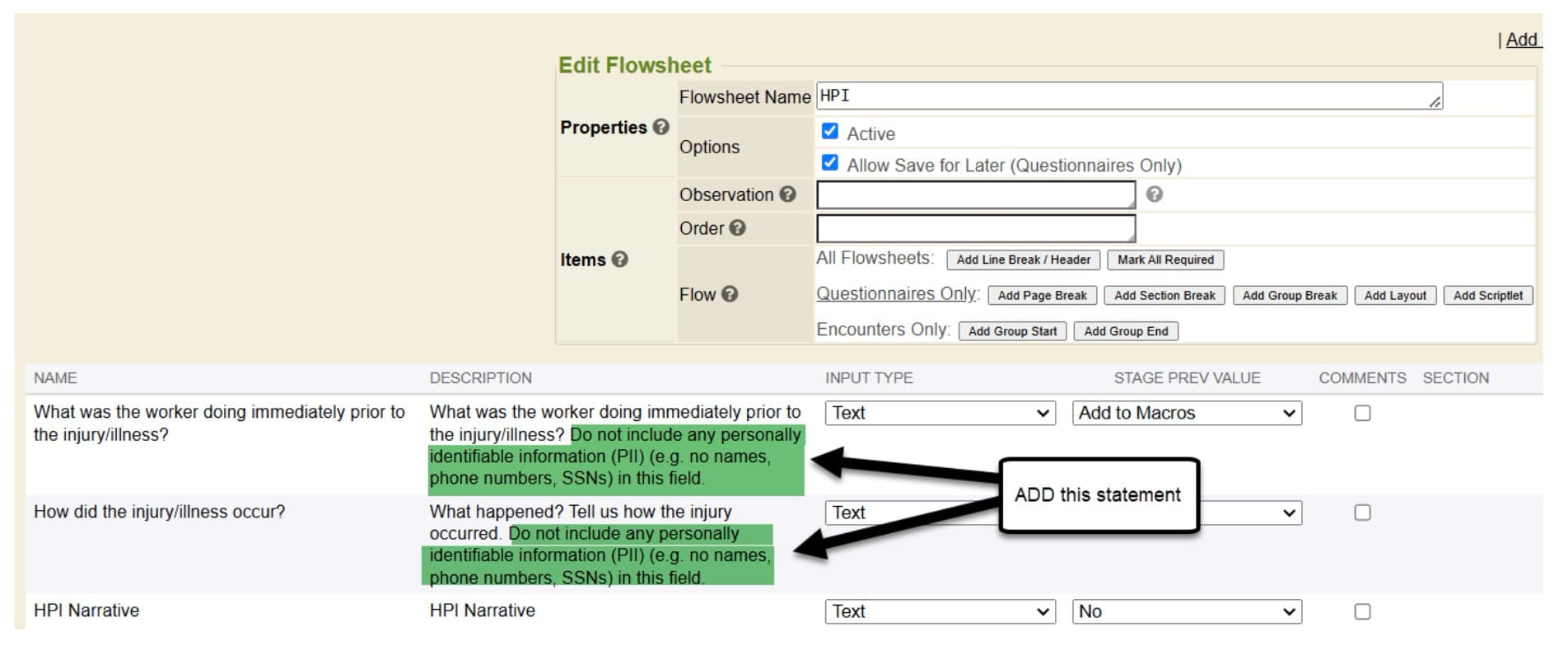Expand Stage Prev Value dropdown showing No
Image resolution: width=1568 pixels, height=646 pixels.
tap(1186, 611)
